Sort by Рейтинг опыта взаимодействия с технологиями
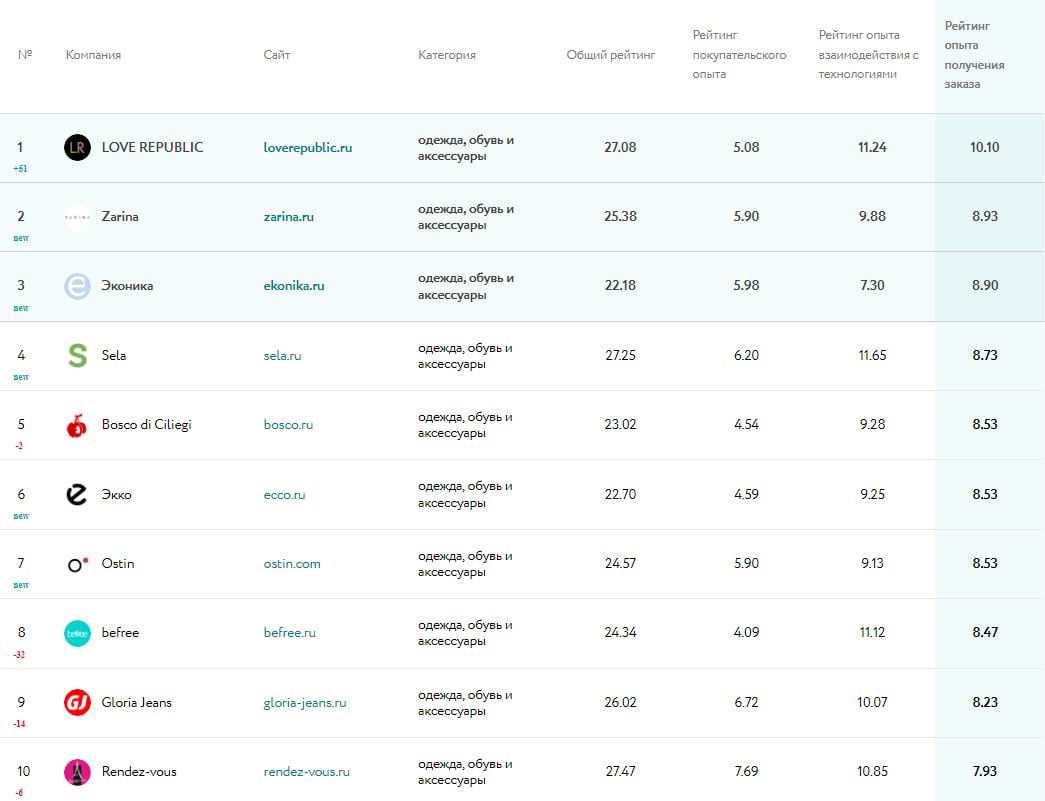The height and width of the screenshot is (801, 1045). [868, 55]
